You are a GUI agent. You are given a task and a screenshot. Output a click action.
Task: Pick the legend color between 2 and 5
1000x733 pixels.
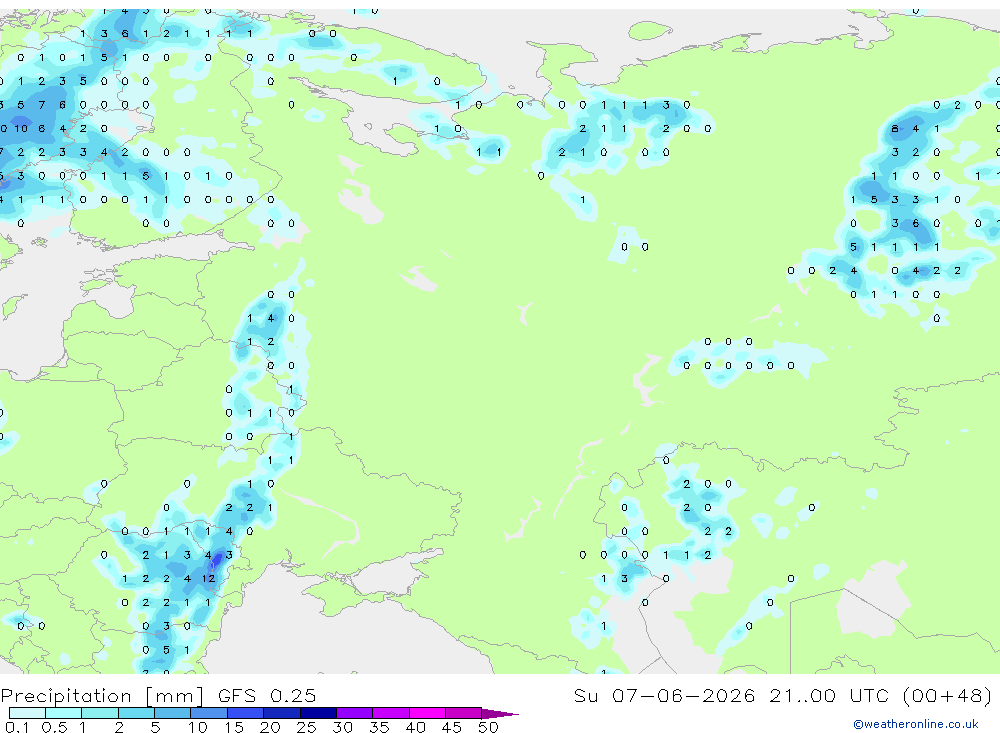(x=136, y=713)
